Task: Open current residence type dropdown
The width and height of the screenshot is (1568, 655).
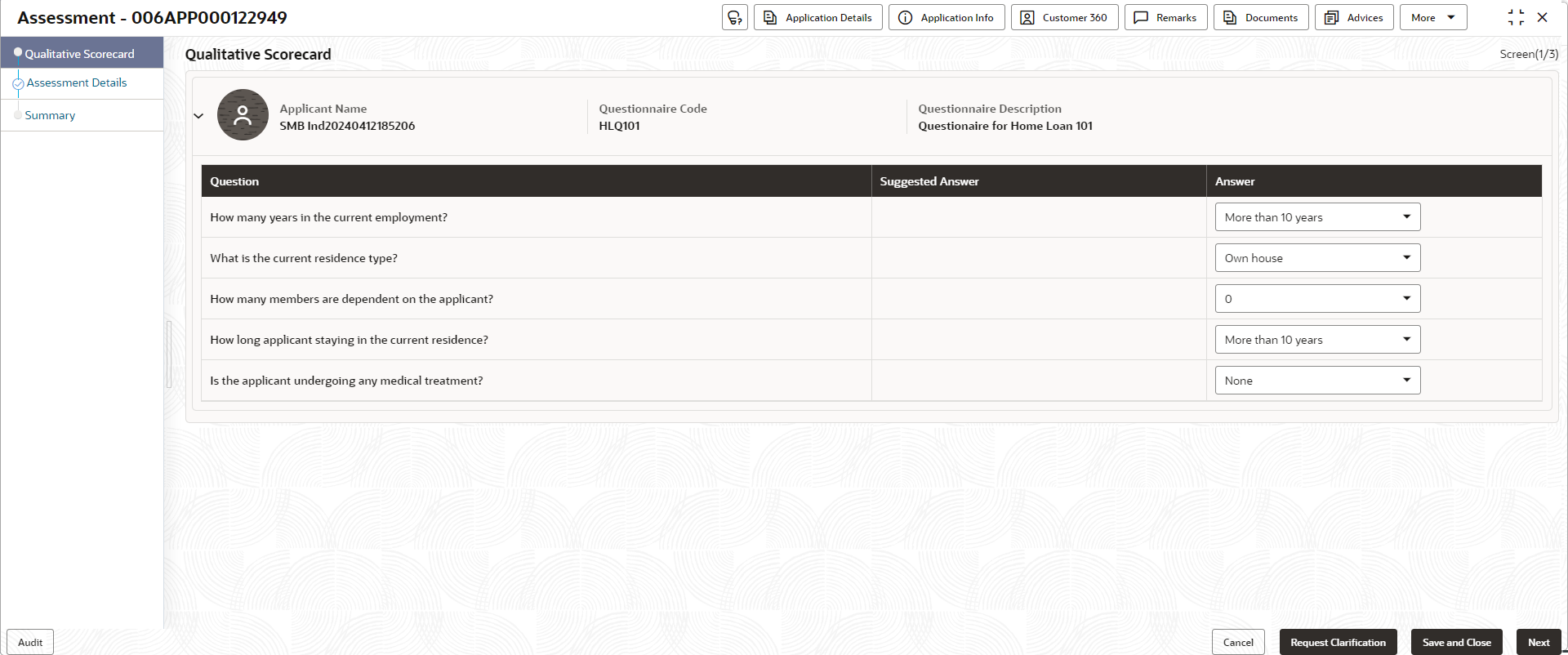Action: click(1317, 258)
